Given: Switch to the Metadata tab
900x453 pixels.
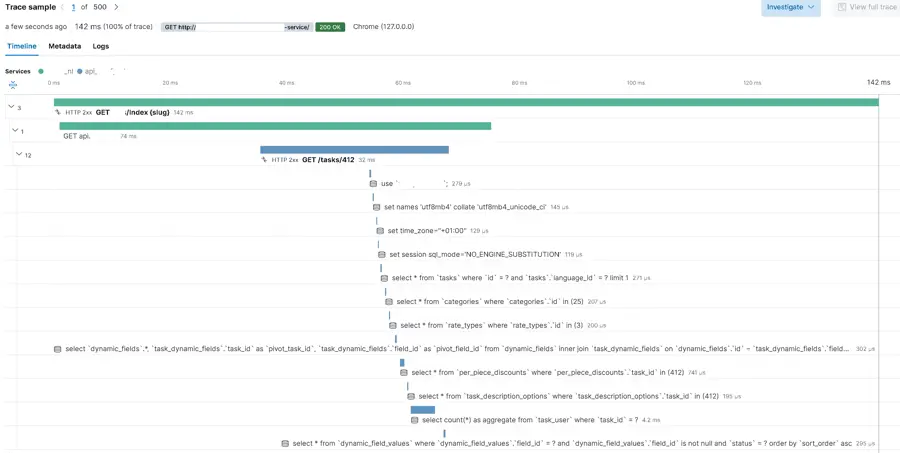Looking at the screenshot, I should (x=65, y=46).
